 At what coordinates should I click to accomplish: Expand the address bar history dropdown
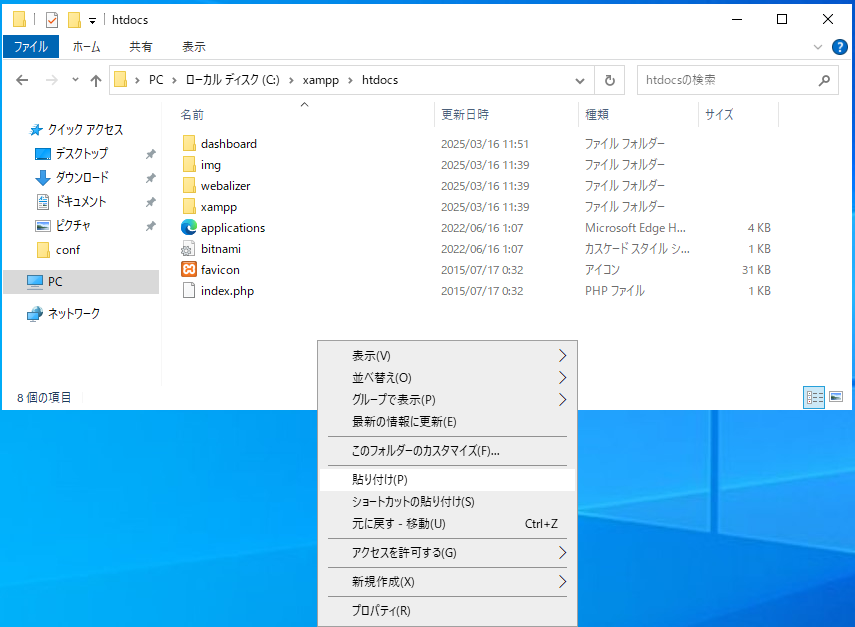(580, 80)
